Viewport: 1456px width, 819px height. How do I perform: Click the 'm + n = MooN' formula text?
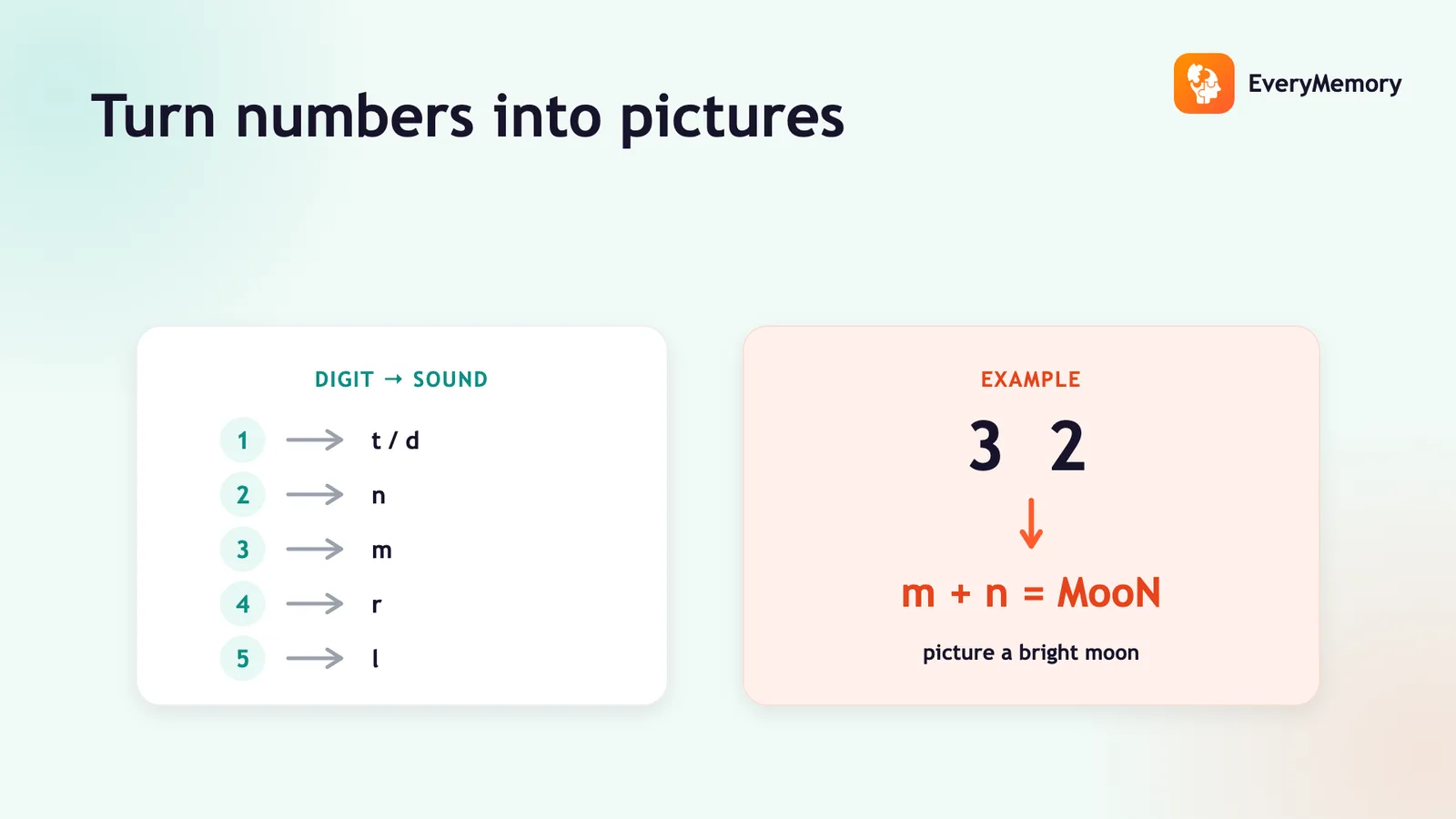point(1031,593)
